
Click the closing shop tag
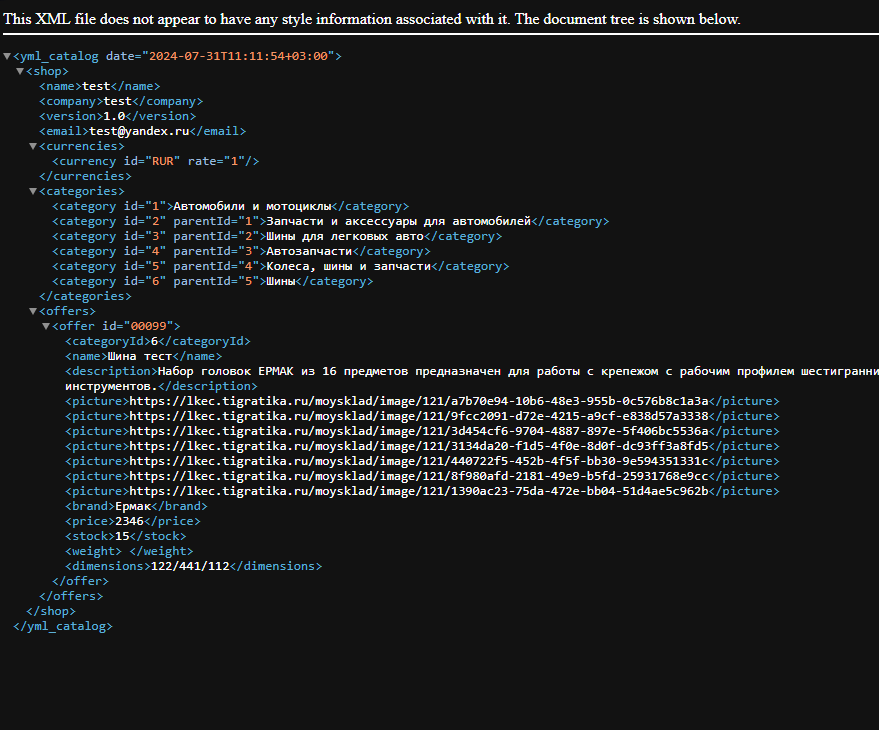[x=51, y=611]
